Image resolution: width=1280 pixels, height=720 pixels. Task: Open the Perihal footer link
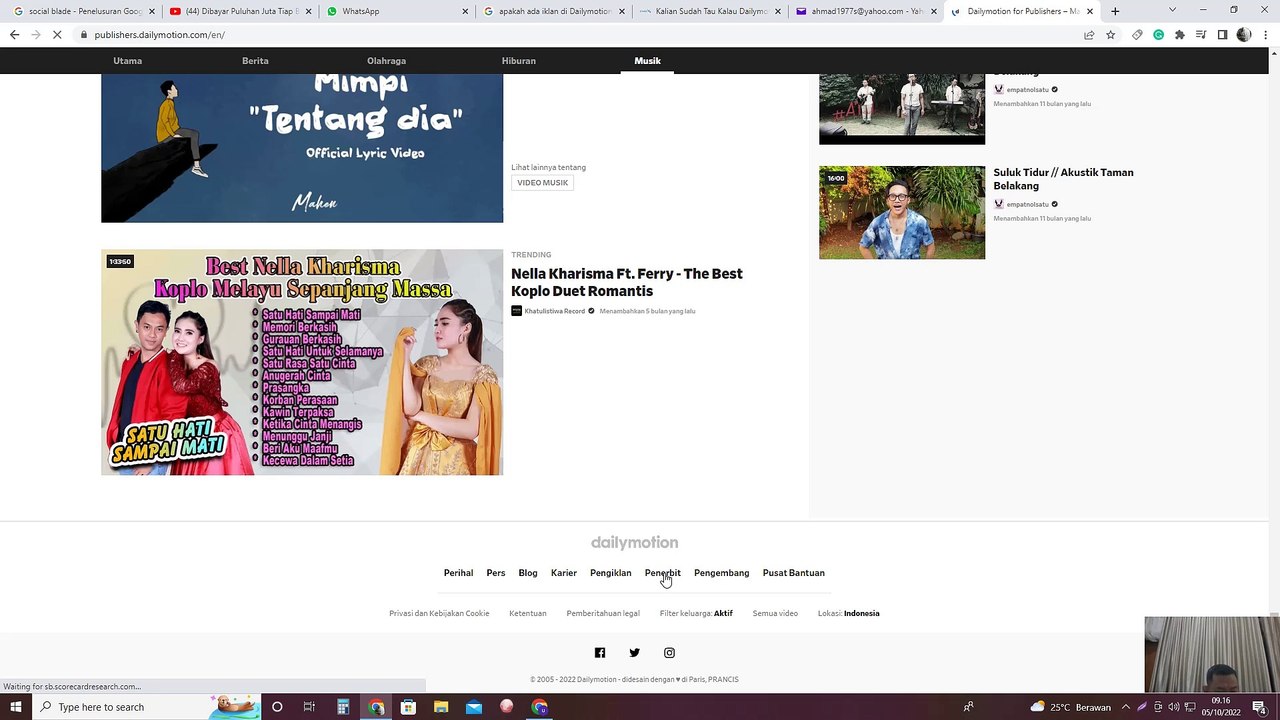click(x=458, y=573)
